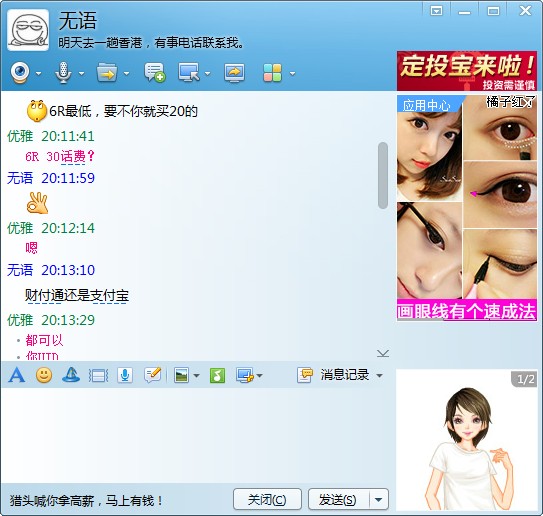Click the chat history scrollbar thumb

383,175
